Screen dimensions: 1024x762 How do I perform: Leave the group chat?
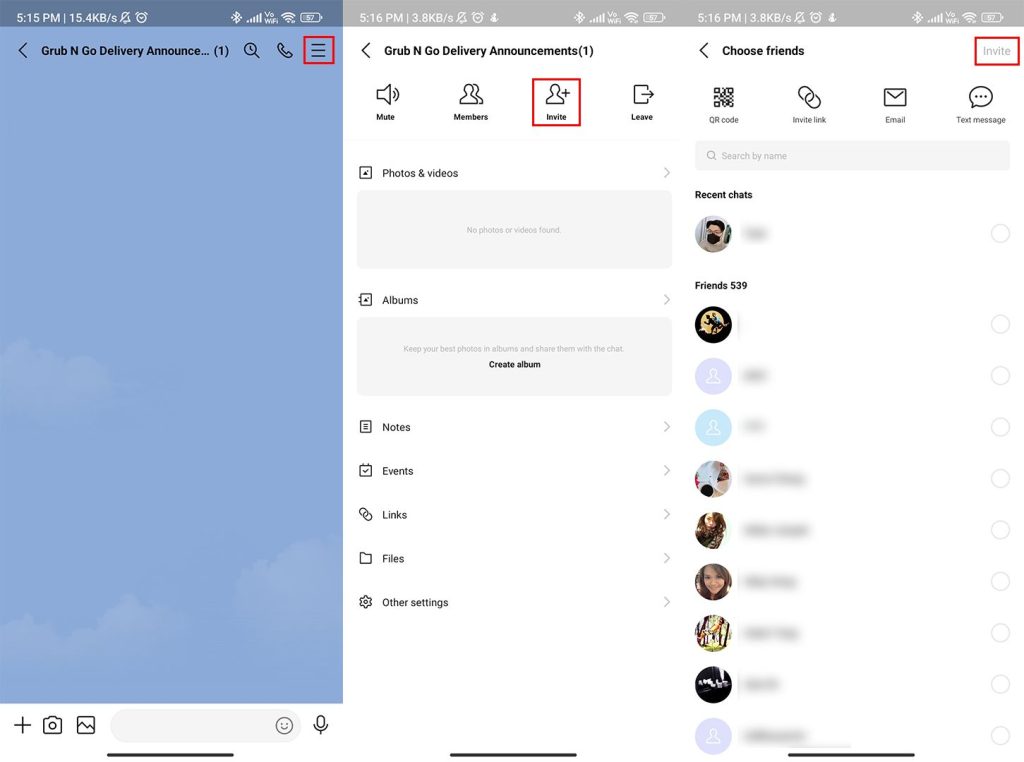point(642,102)
